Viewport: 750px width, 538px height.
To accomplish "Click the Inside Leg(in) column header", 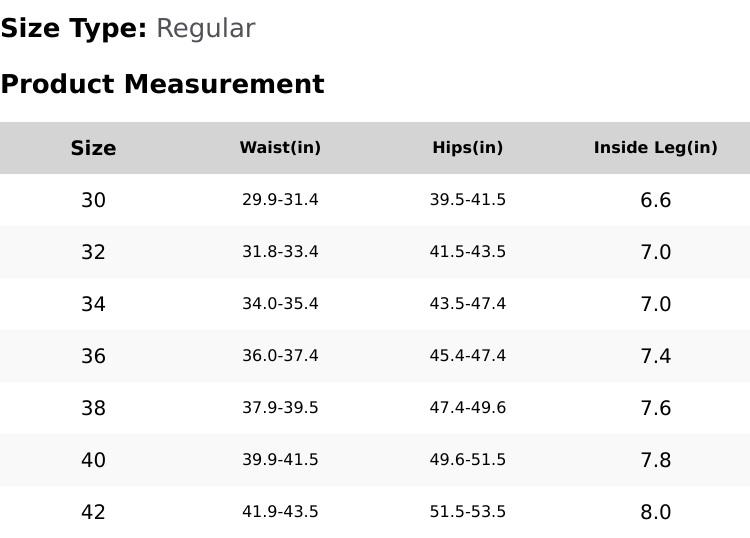I will click(x=655, y=148).
